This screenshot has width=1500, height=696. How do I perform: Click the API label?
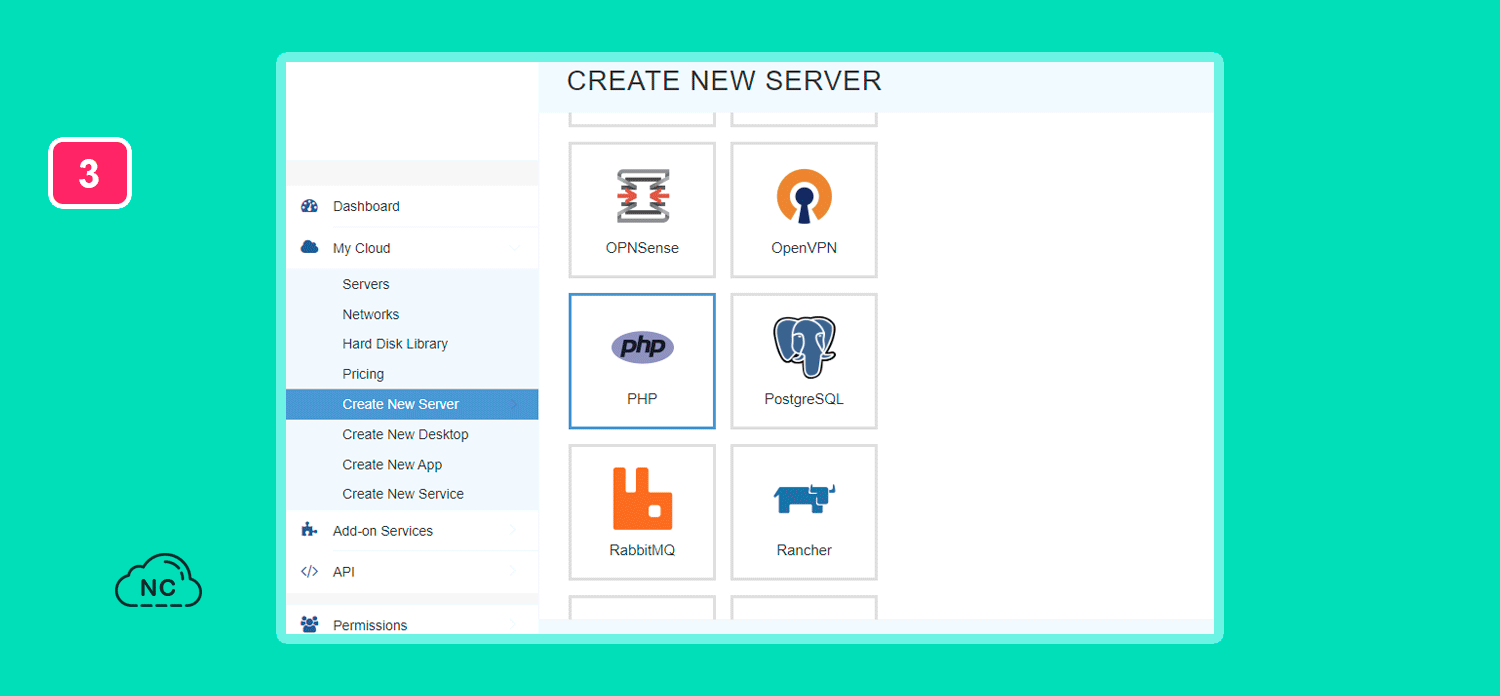(344, 572)
